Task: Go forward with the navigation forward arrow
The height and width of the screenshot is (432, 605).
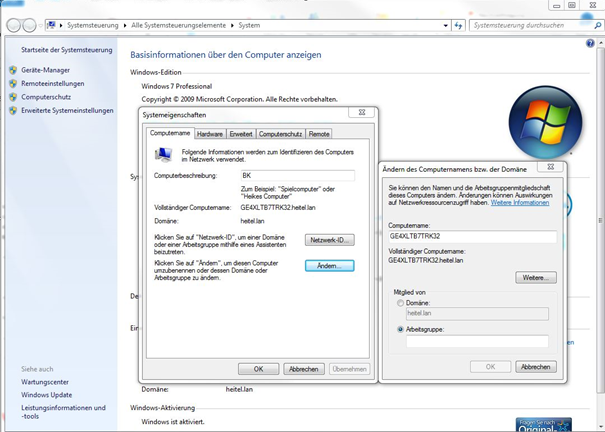Action: point(29,25)
